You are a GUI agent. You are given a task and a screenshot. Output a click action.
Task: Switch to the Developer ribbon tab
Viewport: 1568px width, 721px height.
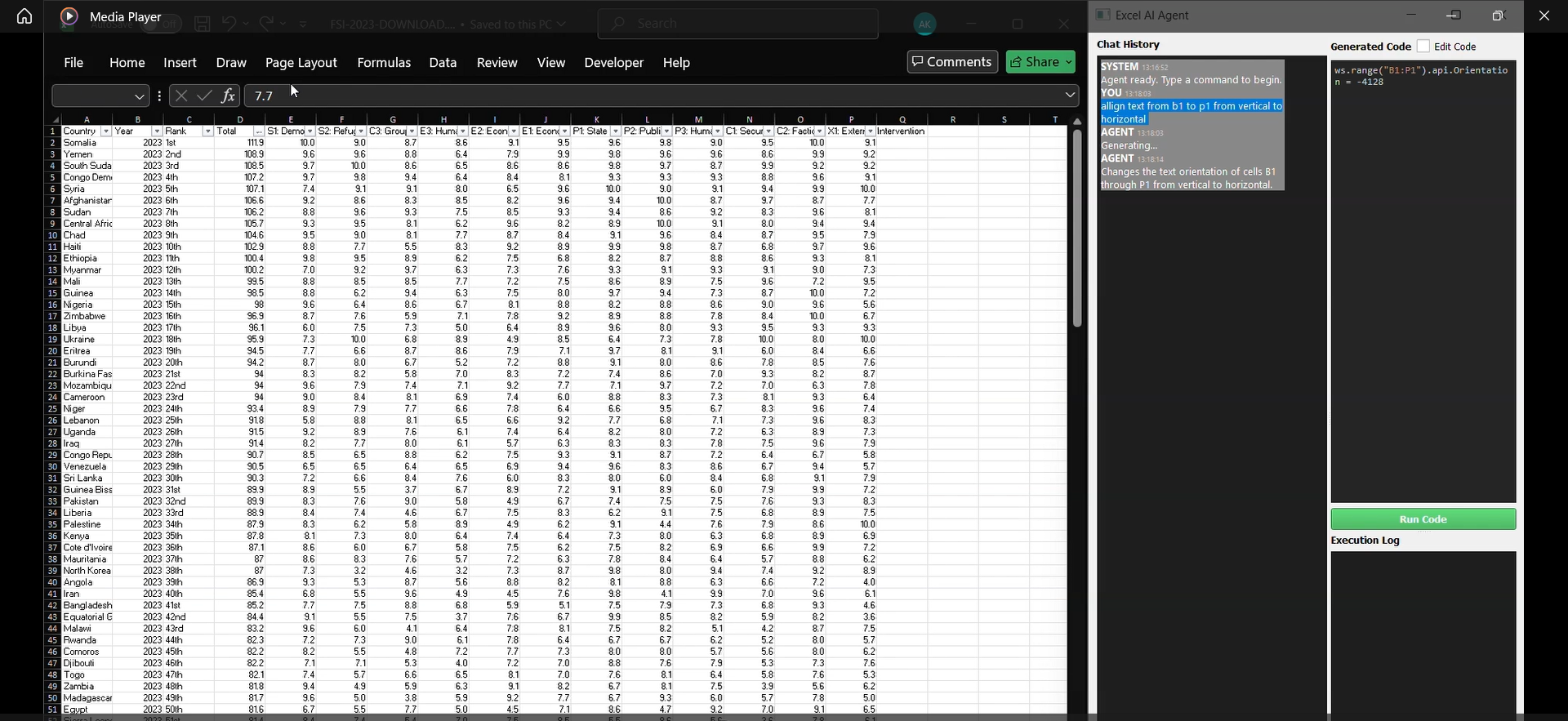[x=613, y=62]
